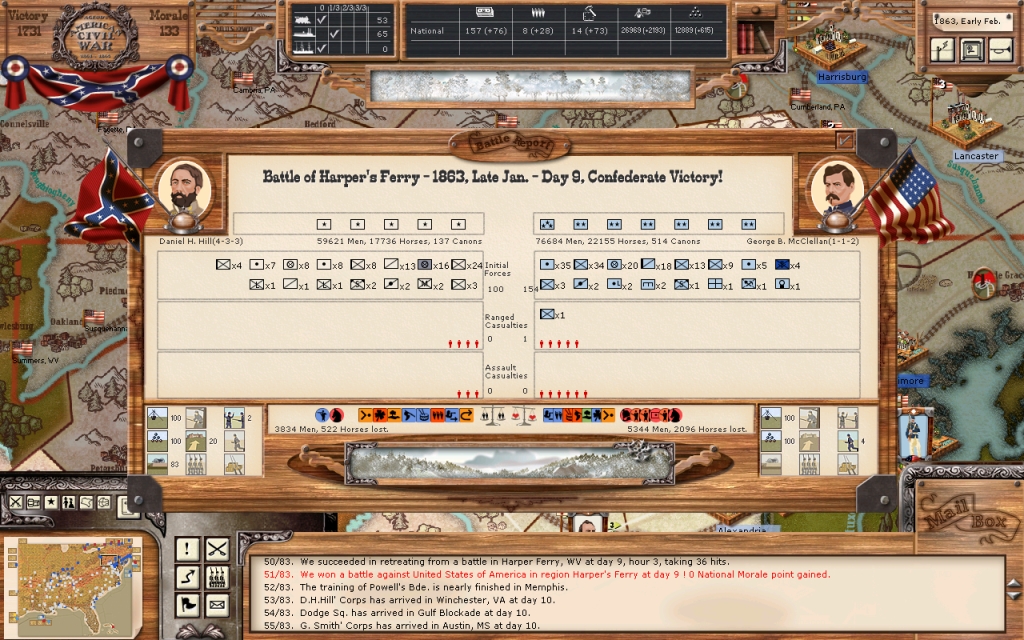Click the bugle end turn button

(998, 49)
